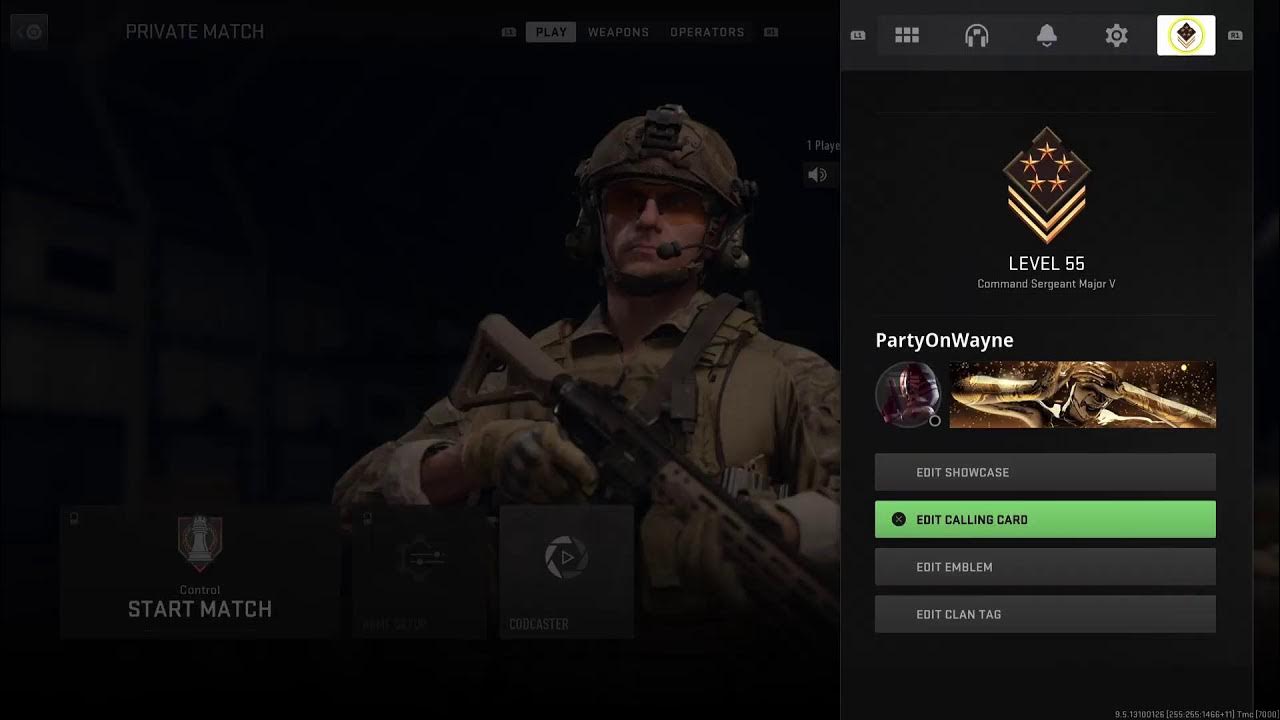This screenshot has height=720, width=1280.
Task: Click the L1 bumper hint by the tabs
Action: tap(509, 32)
